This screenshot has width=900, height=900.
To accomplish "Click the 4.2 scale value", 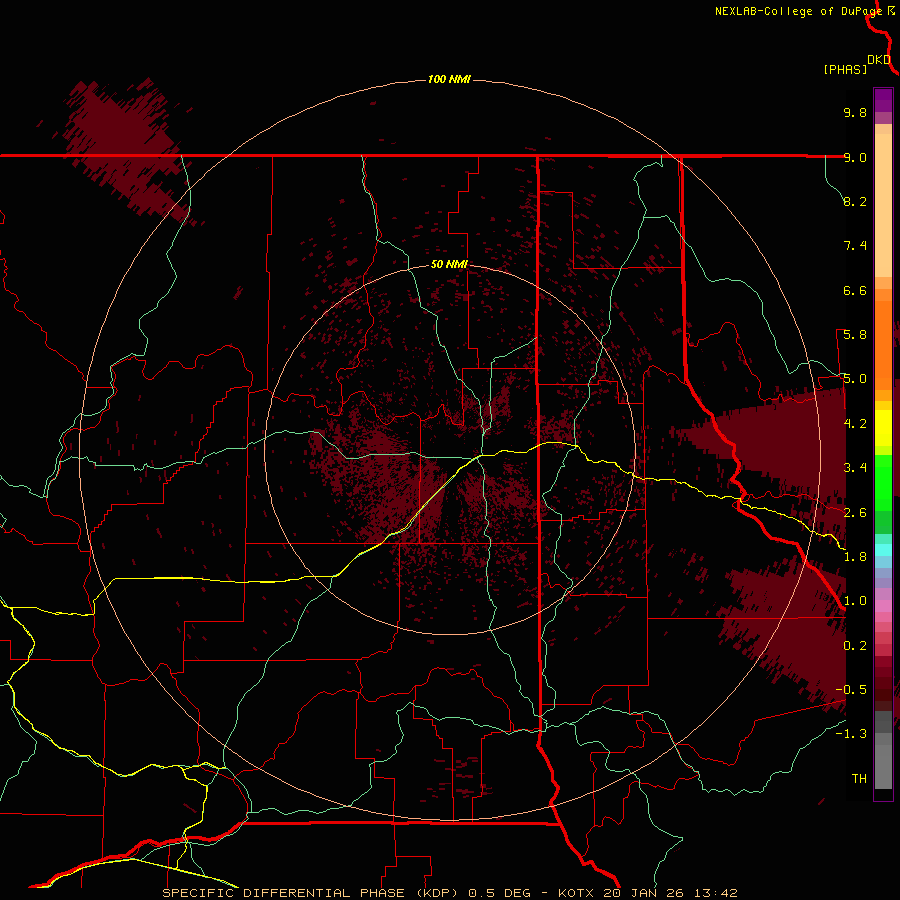I will 855,424.
